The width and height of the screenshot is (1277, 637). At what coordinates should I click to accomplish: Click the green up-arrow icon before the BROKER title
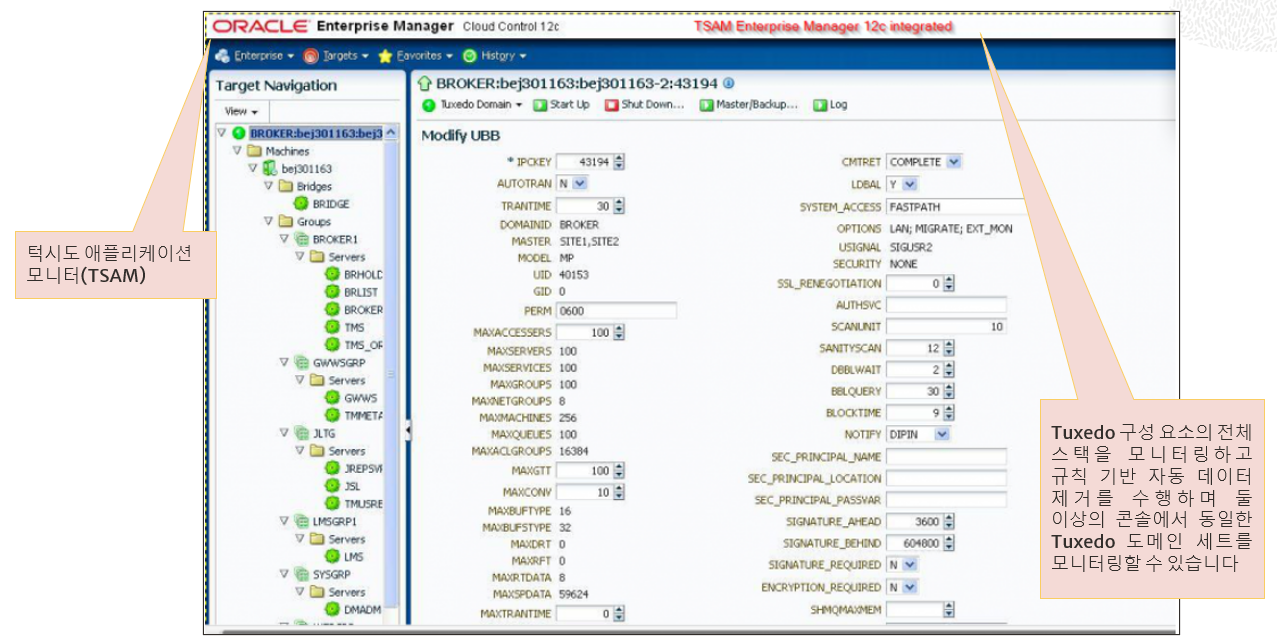[424, 83]
